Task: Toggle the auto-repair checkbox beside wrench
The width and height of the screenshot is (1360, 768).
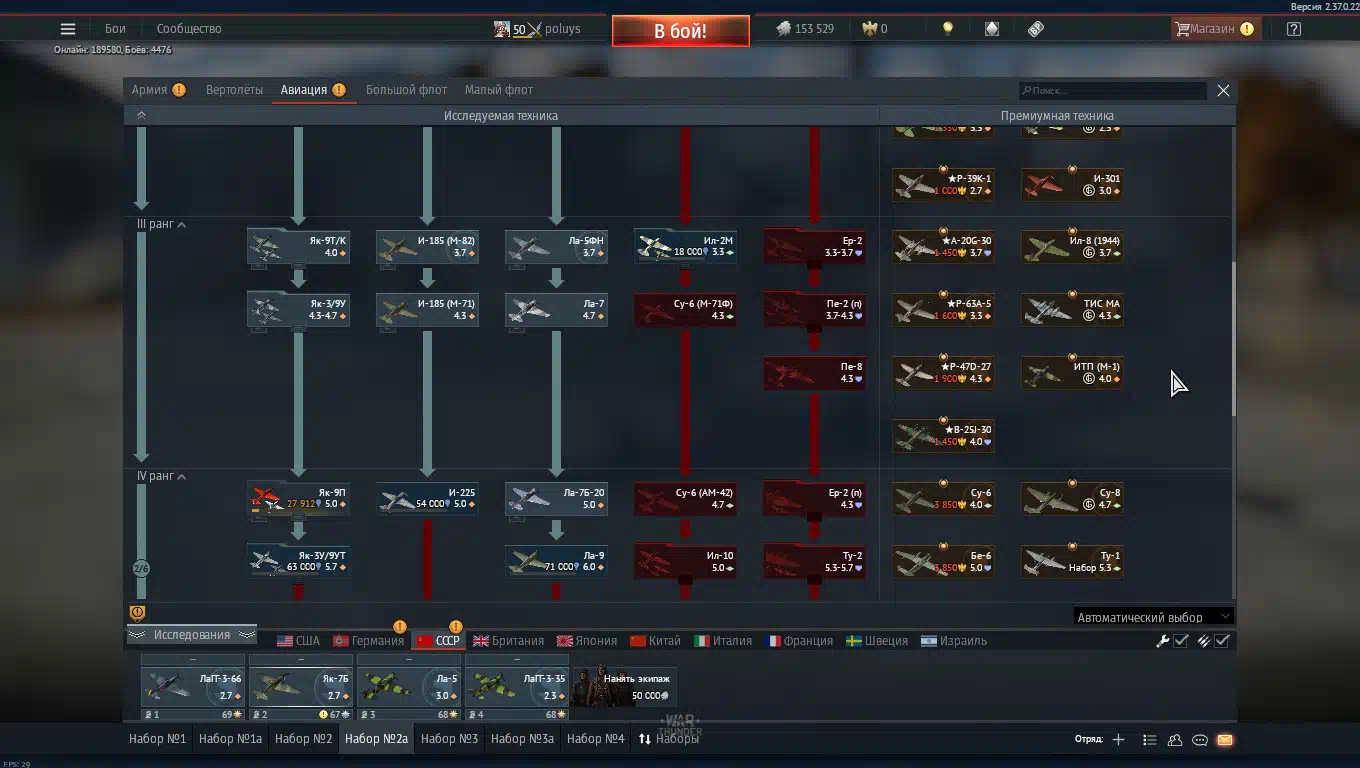Action: pos(1181,641)
